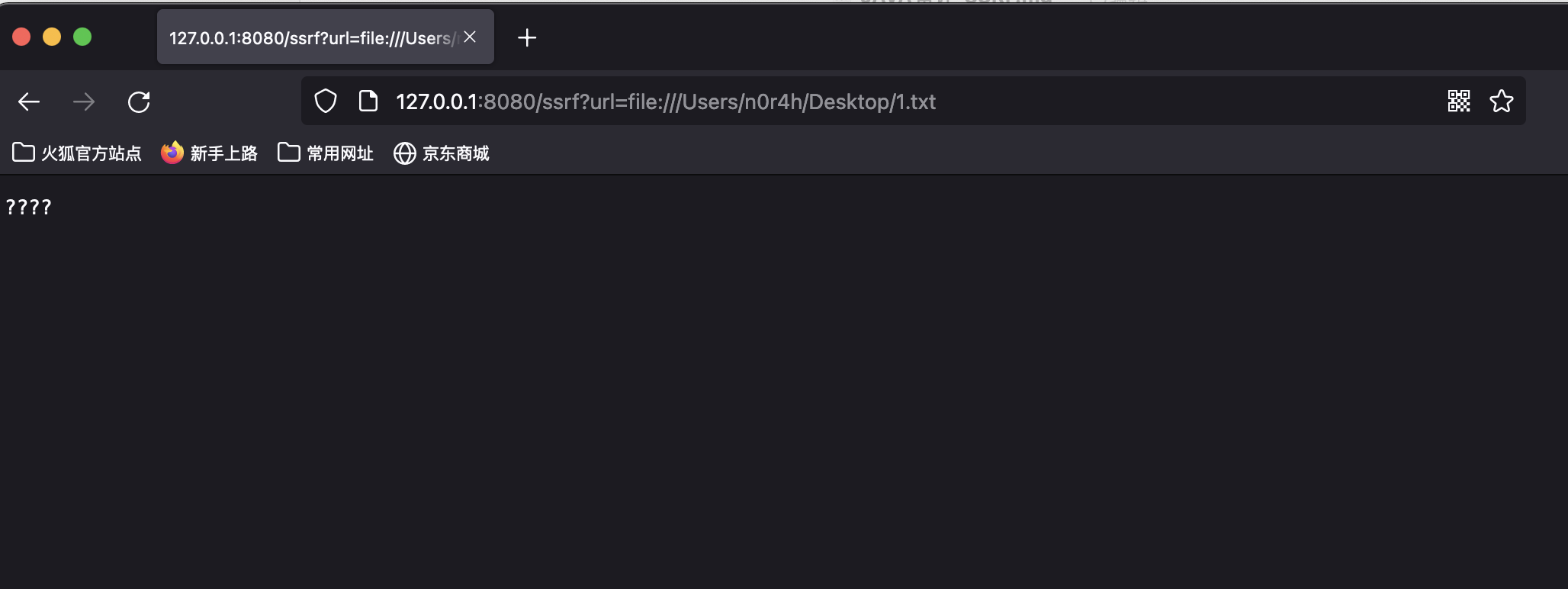Click the forward navigation arrow

(84, 101)
